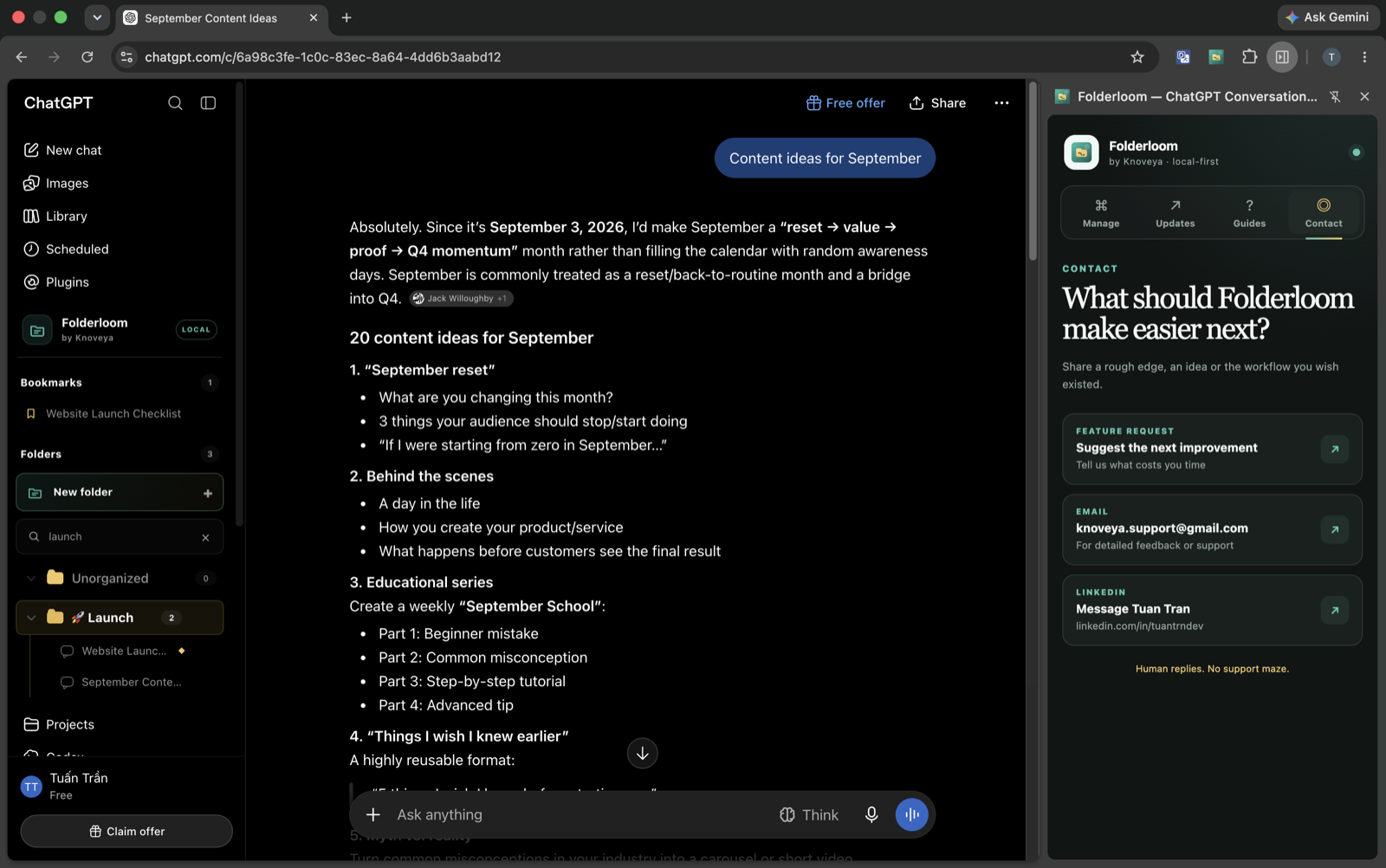Image resolution: width=1386 pixels, height=868 pixels.
Task: Pin the Folderloom side panel
Action: pos(1335,97)
